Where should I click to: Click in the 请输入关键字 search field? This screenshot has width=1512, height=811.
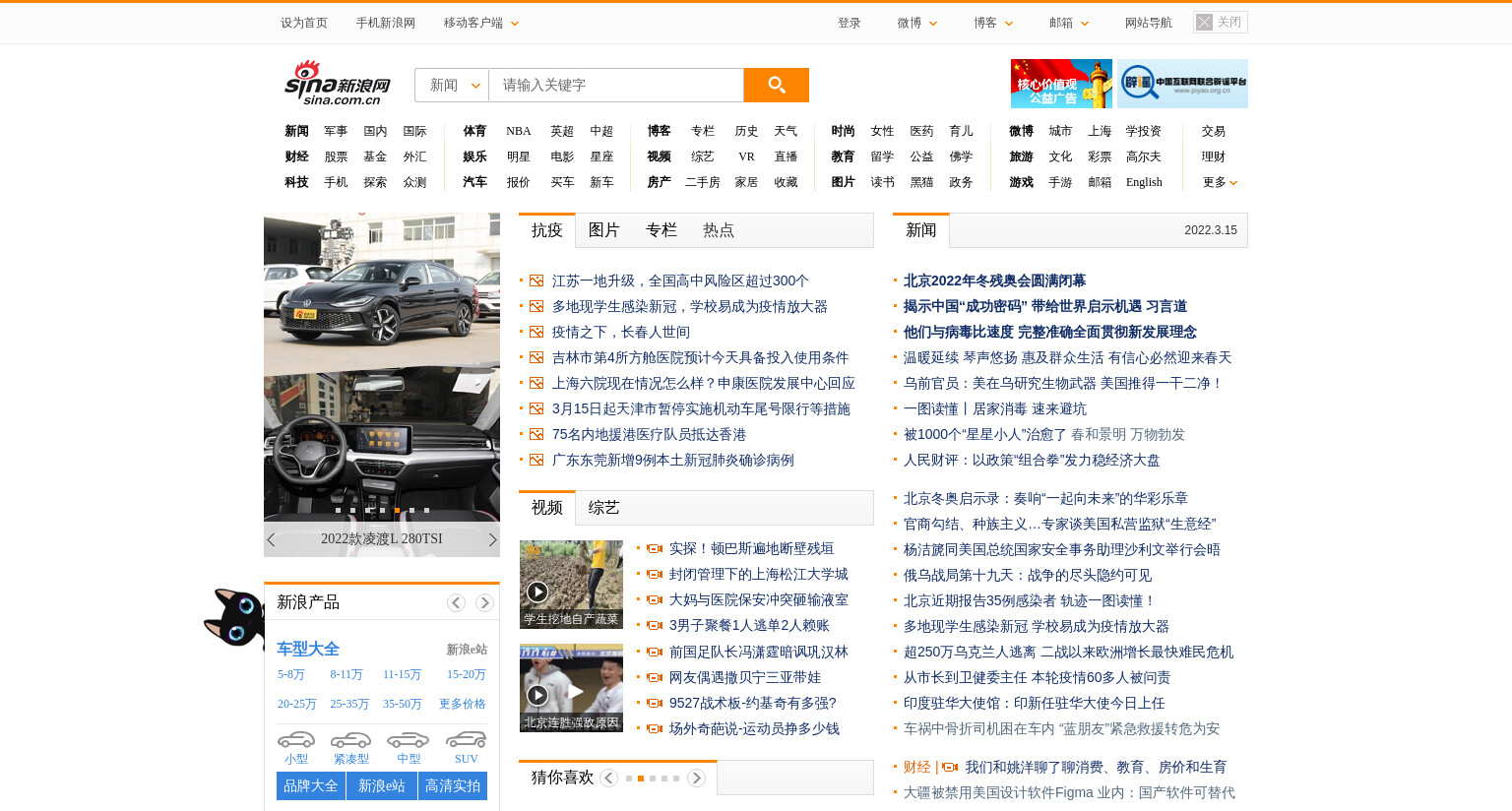coord(616,85)
